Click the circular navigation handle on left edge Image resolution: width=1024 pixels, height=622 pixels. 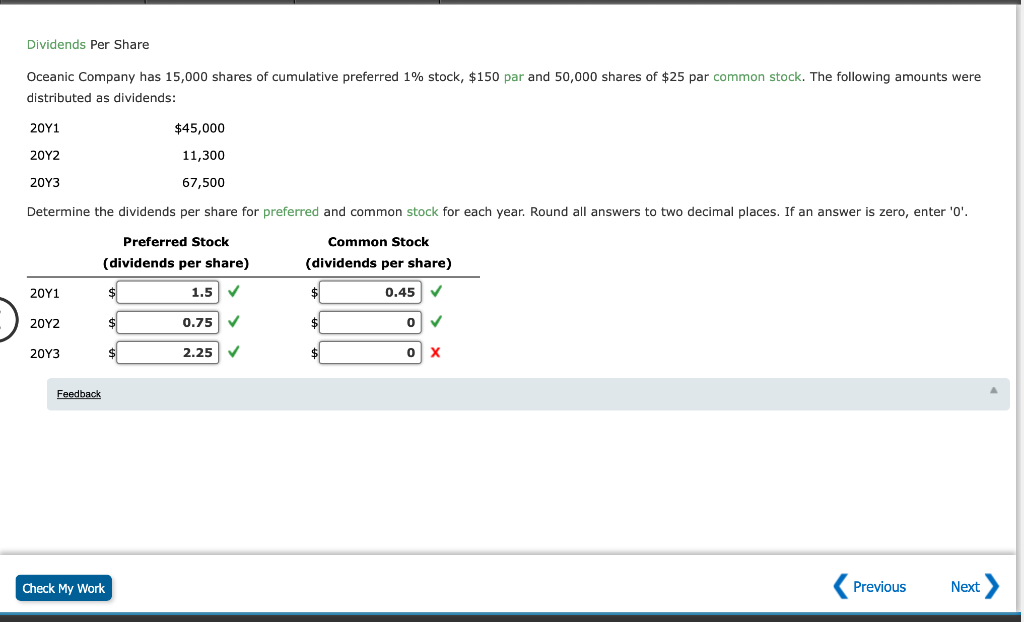click(x=3, y=318)
